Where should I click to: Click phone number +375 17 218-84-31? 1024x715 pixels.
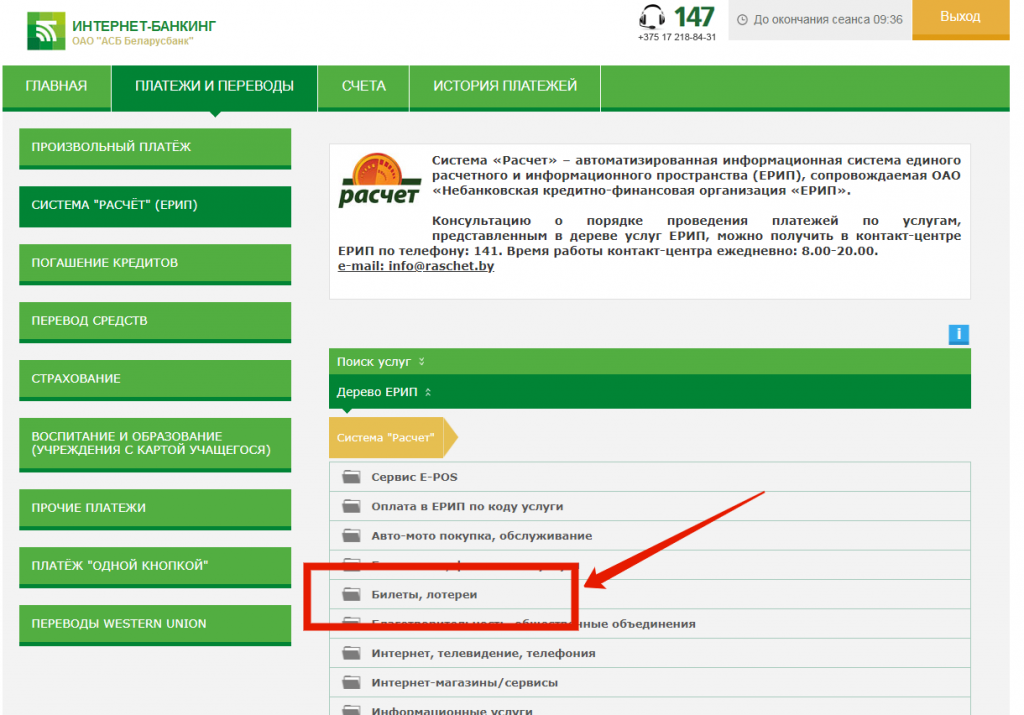coord(677,37)
